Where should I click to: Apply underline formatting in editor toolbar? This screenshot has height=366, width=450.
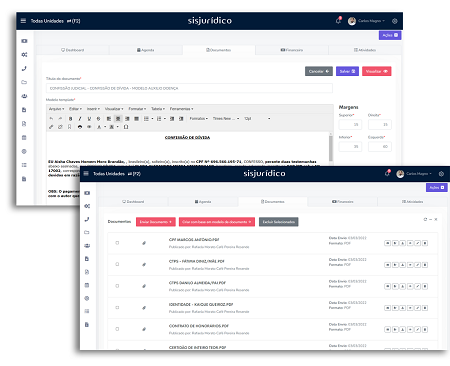click(x=89, y=119)
